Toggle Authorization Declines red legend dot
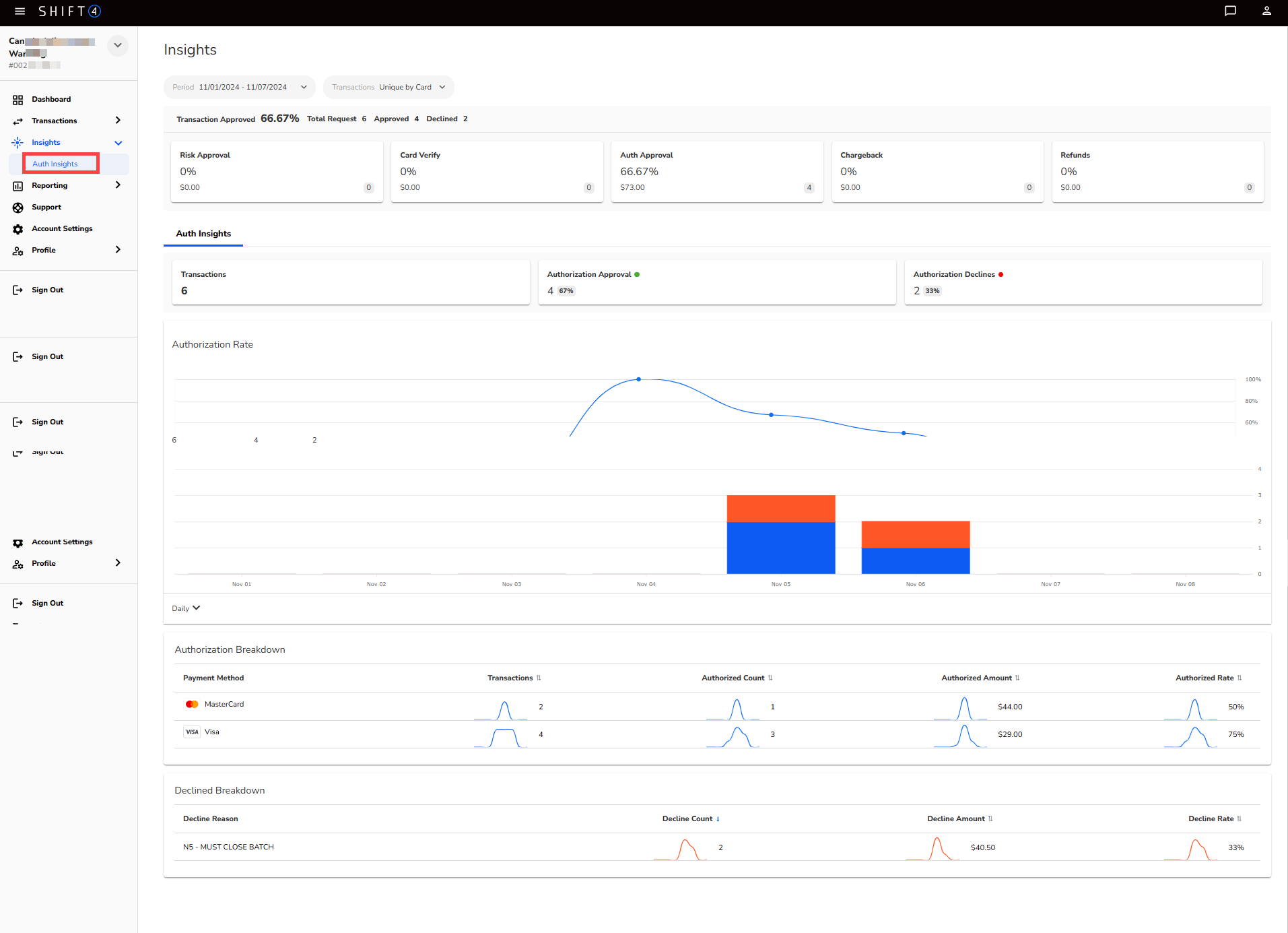The image size is (1288, 933). click(1001, 275)
